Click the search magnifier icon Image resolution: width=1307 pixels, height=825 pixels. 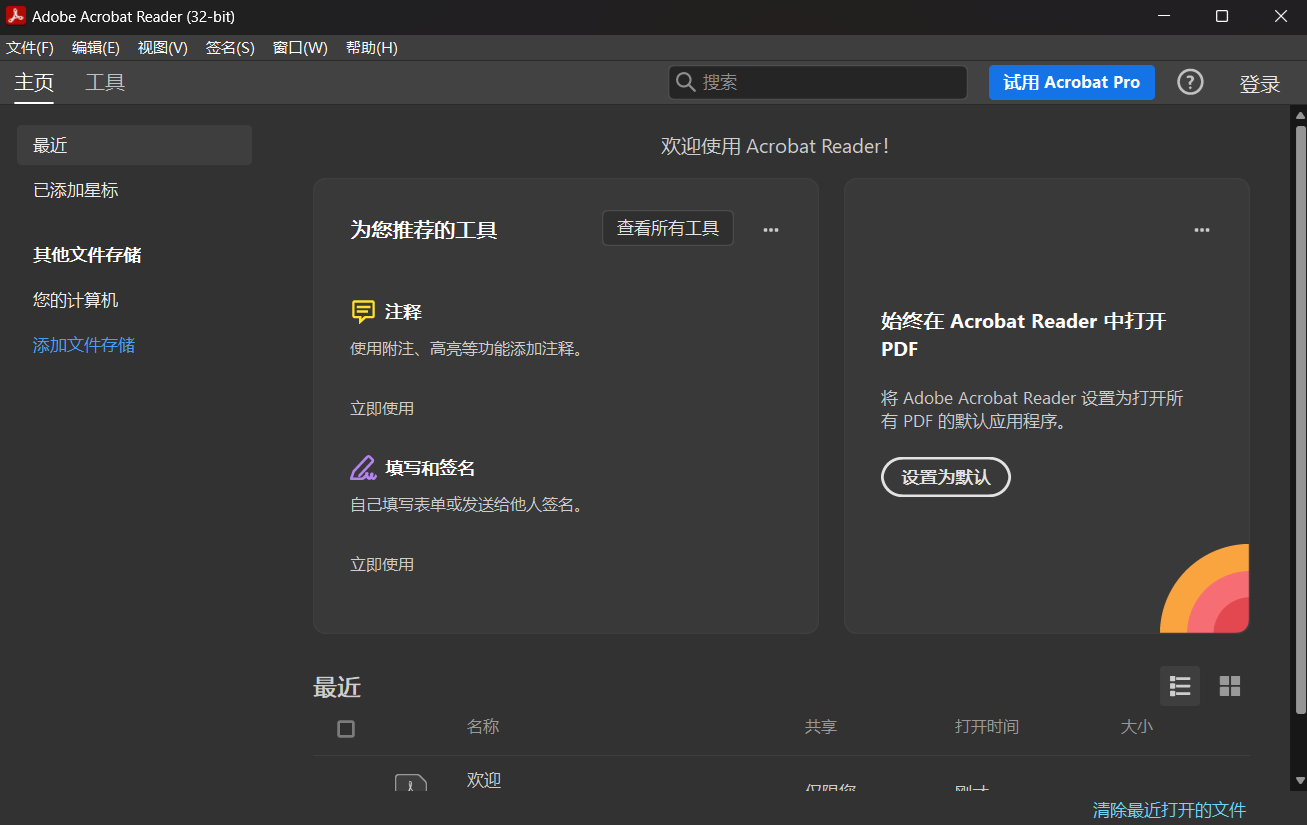pos(686,83)
